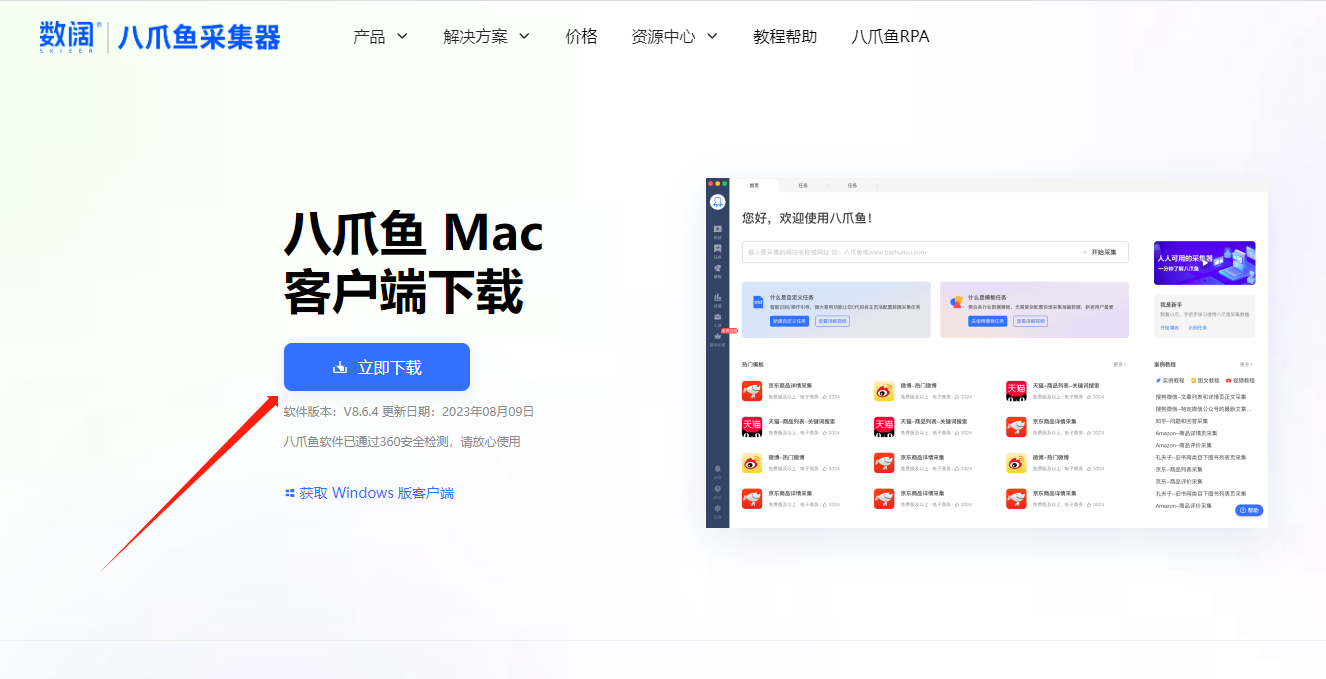Go to 教程帮助 page
Viewport: 1326px width, 679px height.
(x=785, y=36)
